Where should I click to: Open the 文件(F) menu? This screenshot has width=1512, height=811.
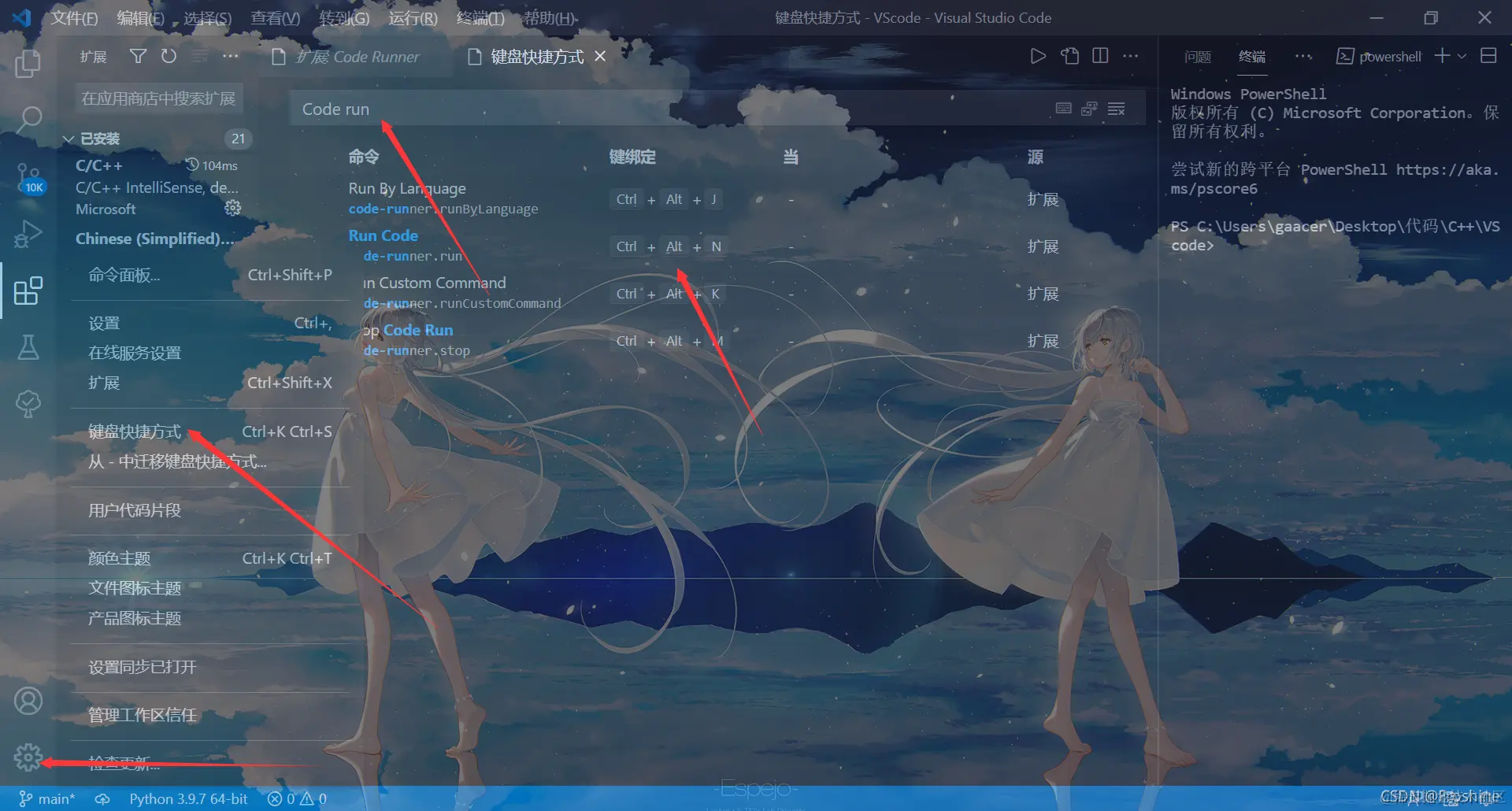click(74, 18)
